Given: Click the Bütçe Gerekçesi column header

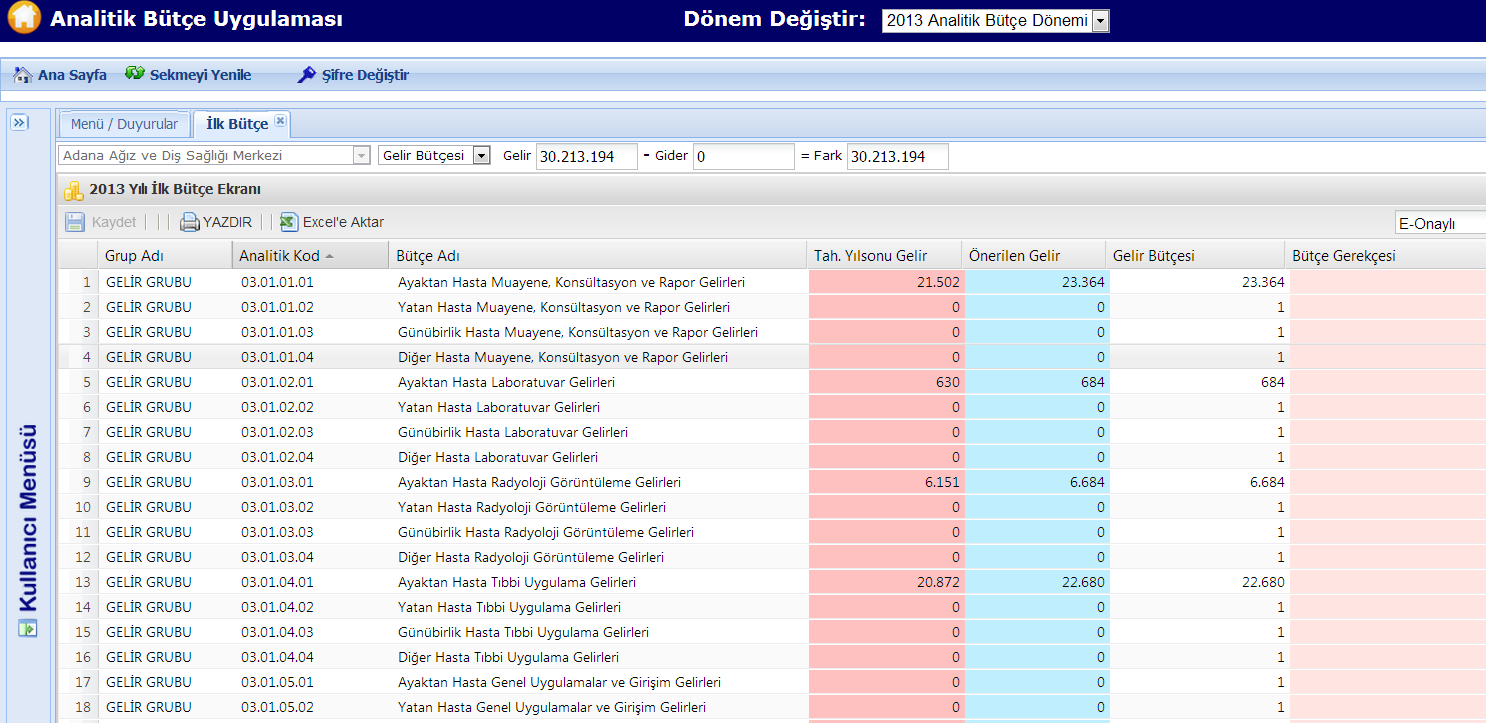Looking at the screenshot, I should point(1386,256).
